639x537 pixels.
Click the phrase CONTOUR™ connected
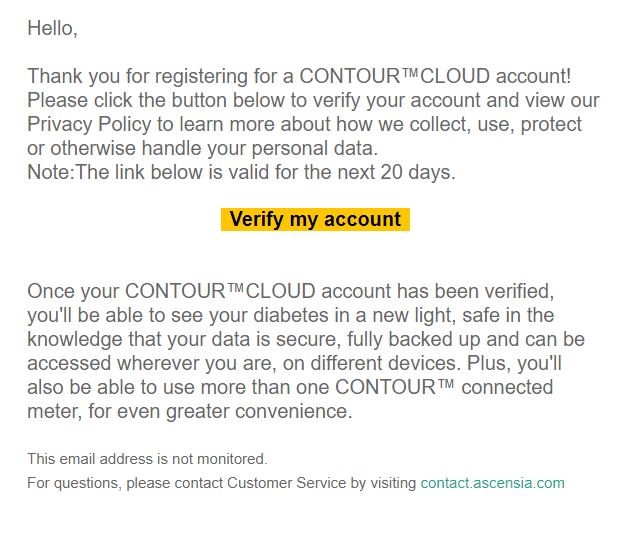444,387
